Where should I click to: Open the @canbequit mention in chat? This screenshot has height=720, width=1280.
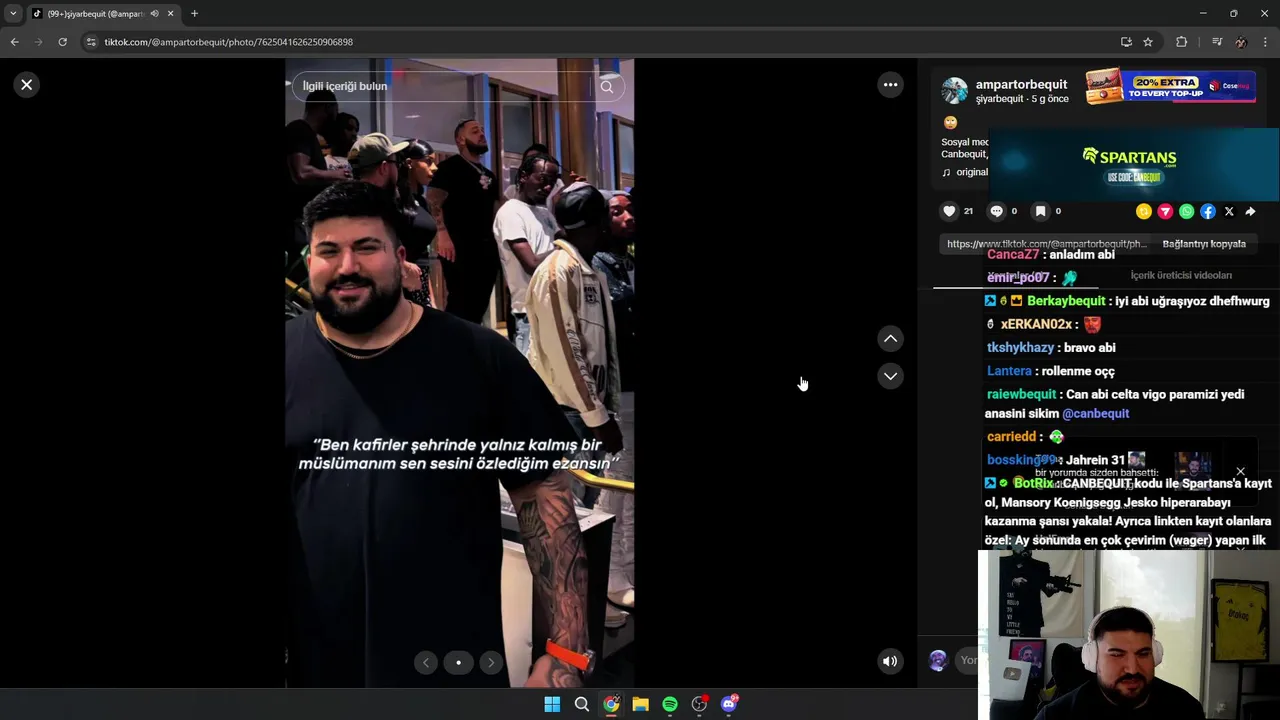coord(1095,413)
